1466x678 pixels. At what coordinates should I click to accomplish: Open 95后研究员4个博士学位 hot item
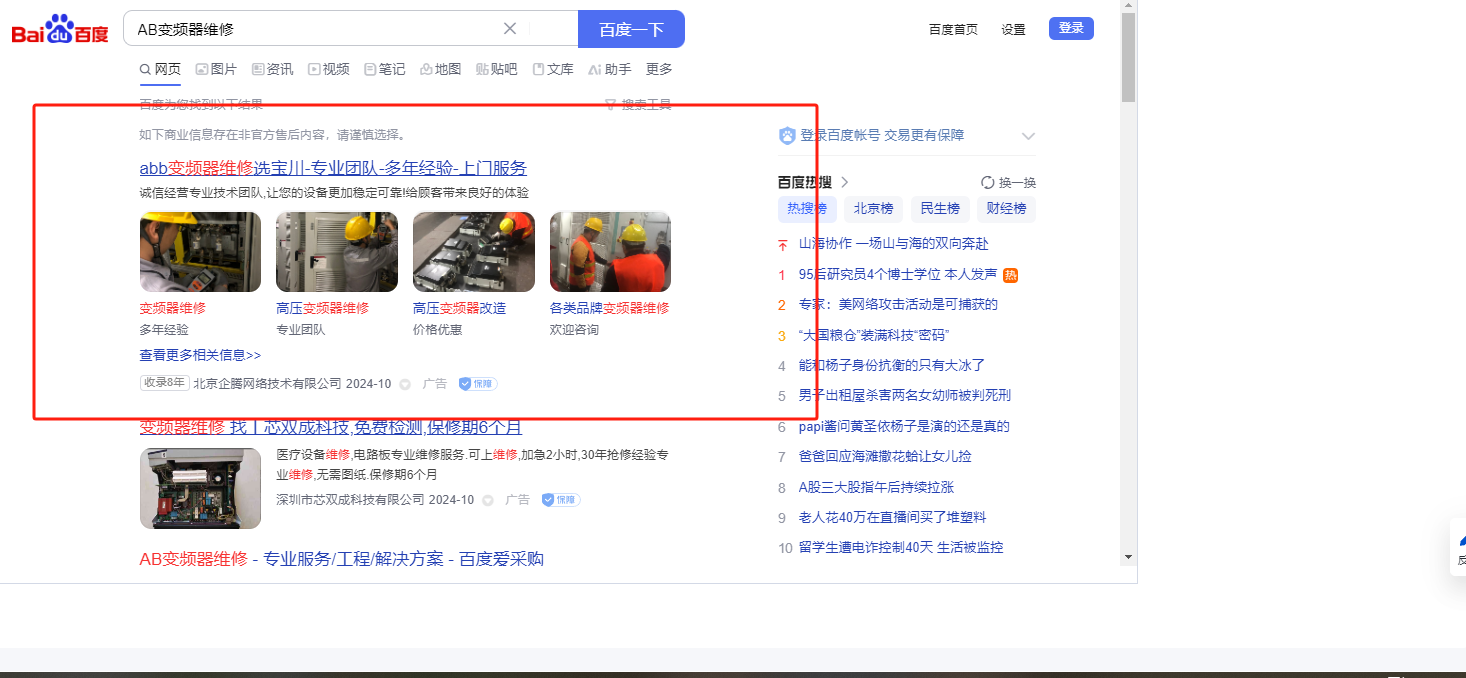[x=897, y=274]
